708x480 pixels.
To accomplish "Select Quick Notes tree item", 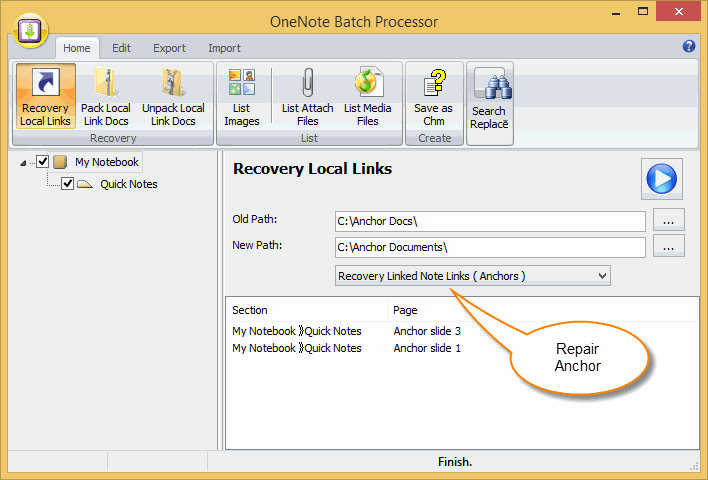I will 129,184.
